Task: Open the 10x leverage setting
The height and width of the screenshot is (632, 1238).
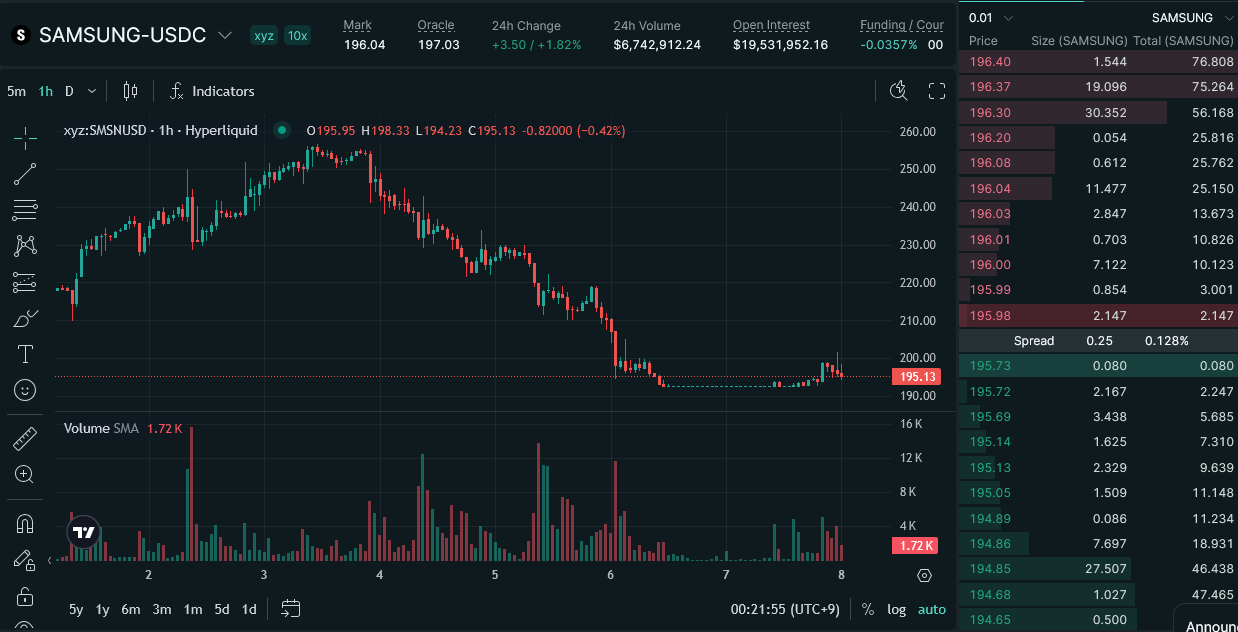Action: (297, 35)
